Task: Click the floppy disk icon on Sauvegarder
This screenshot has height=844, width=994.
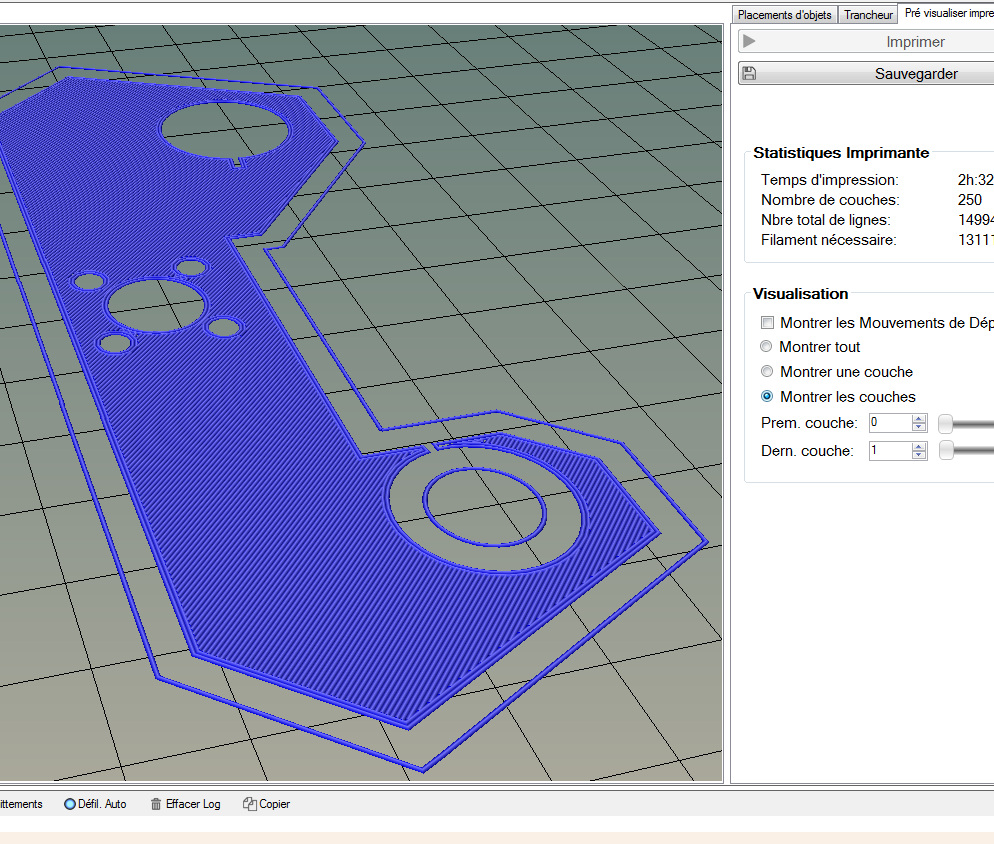Action: [x=750, y=74]
